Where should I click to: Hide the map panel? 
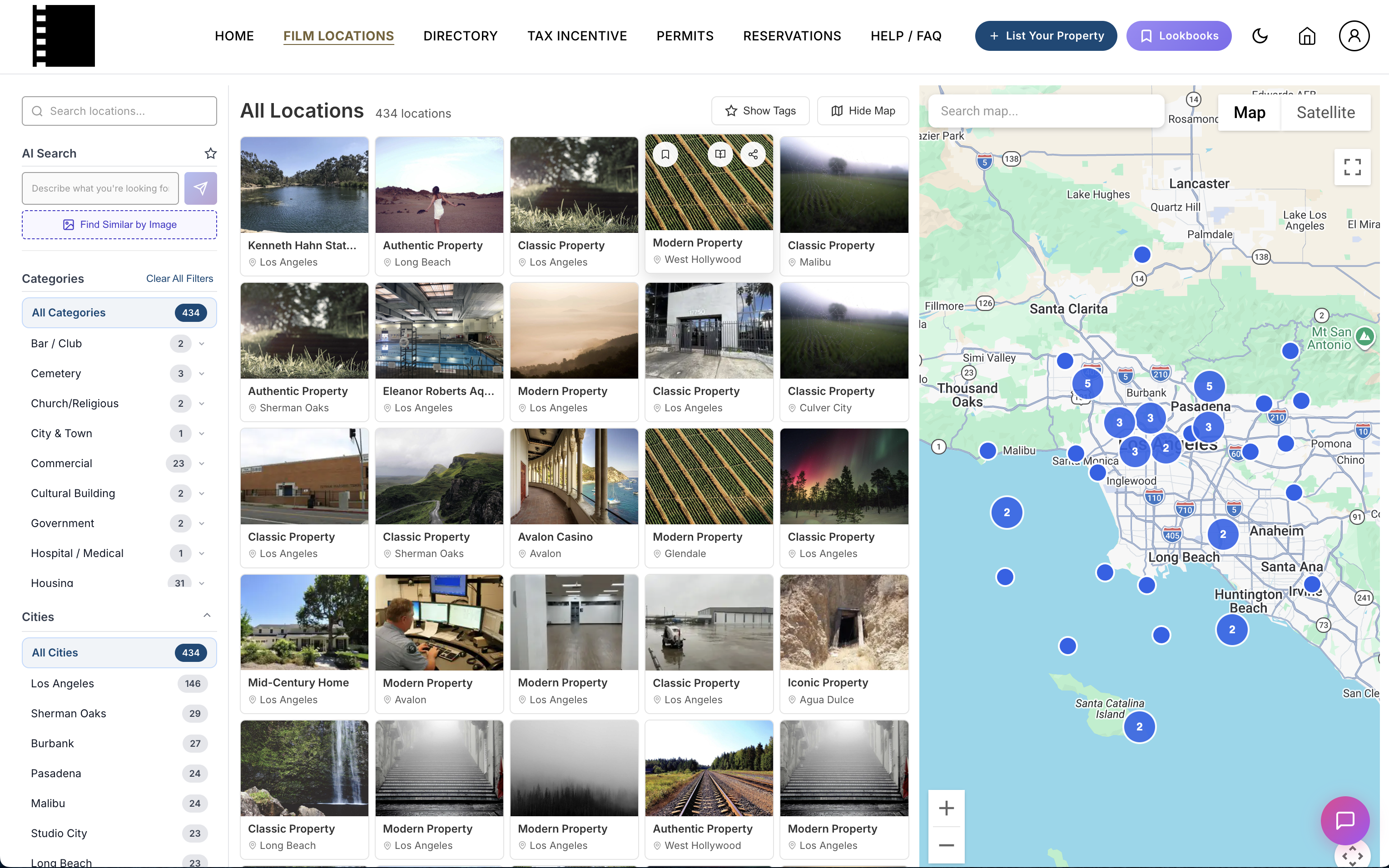[x=863, y=111]
